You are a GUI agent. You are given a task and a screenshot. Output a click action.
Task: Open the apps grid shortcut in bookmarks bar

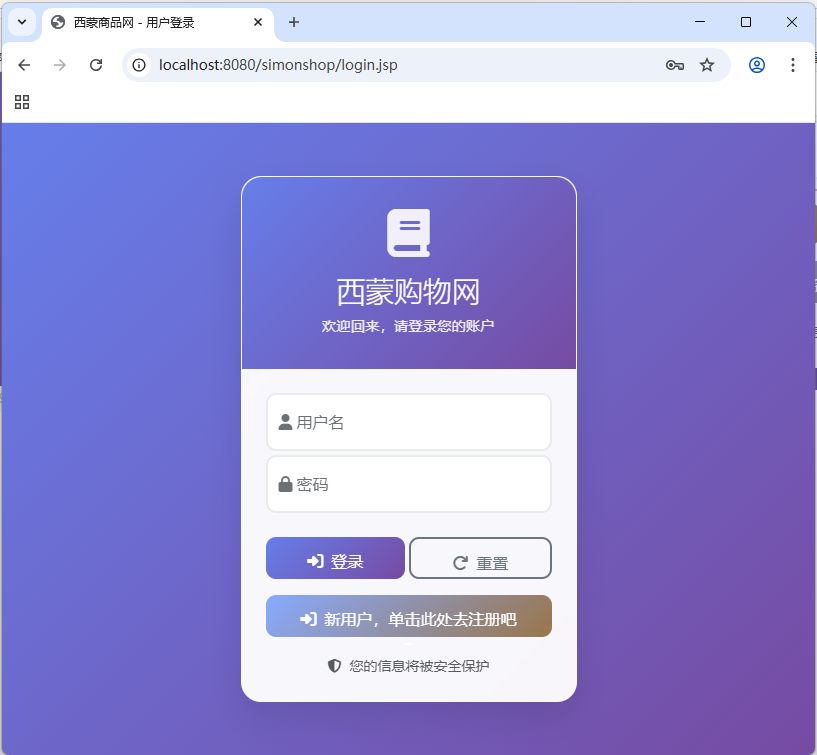click(22, 102)
